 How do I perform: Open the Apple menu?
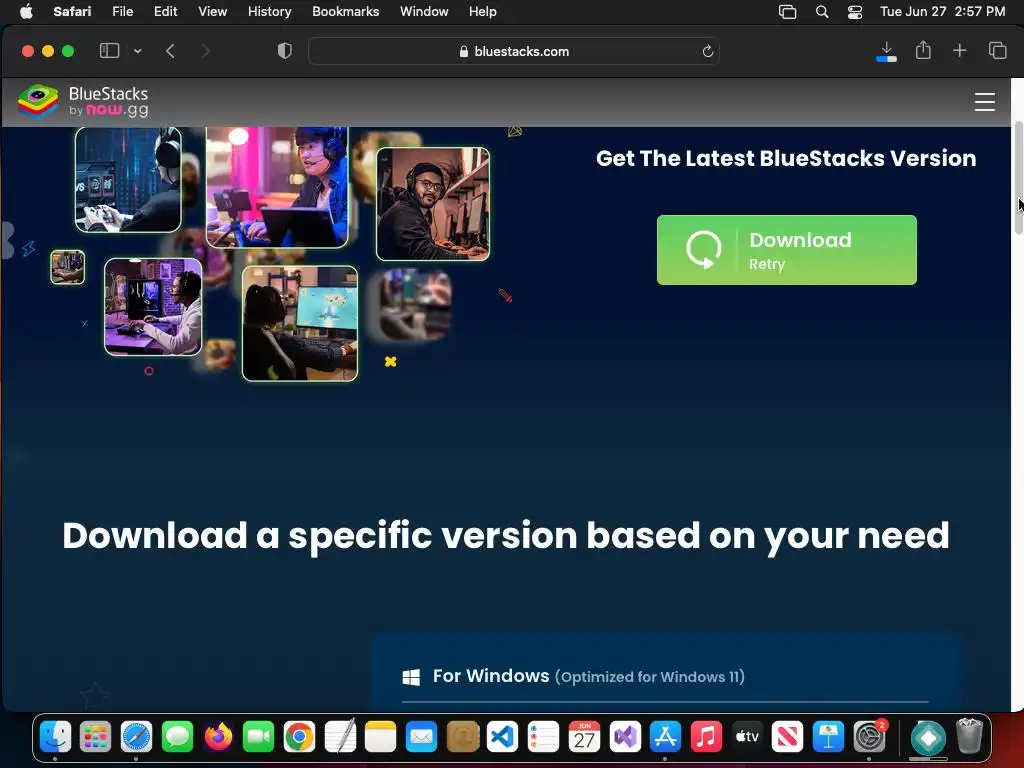[x=26, y=11]
